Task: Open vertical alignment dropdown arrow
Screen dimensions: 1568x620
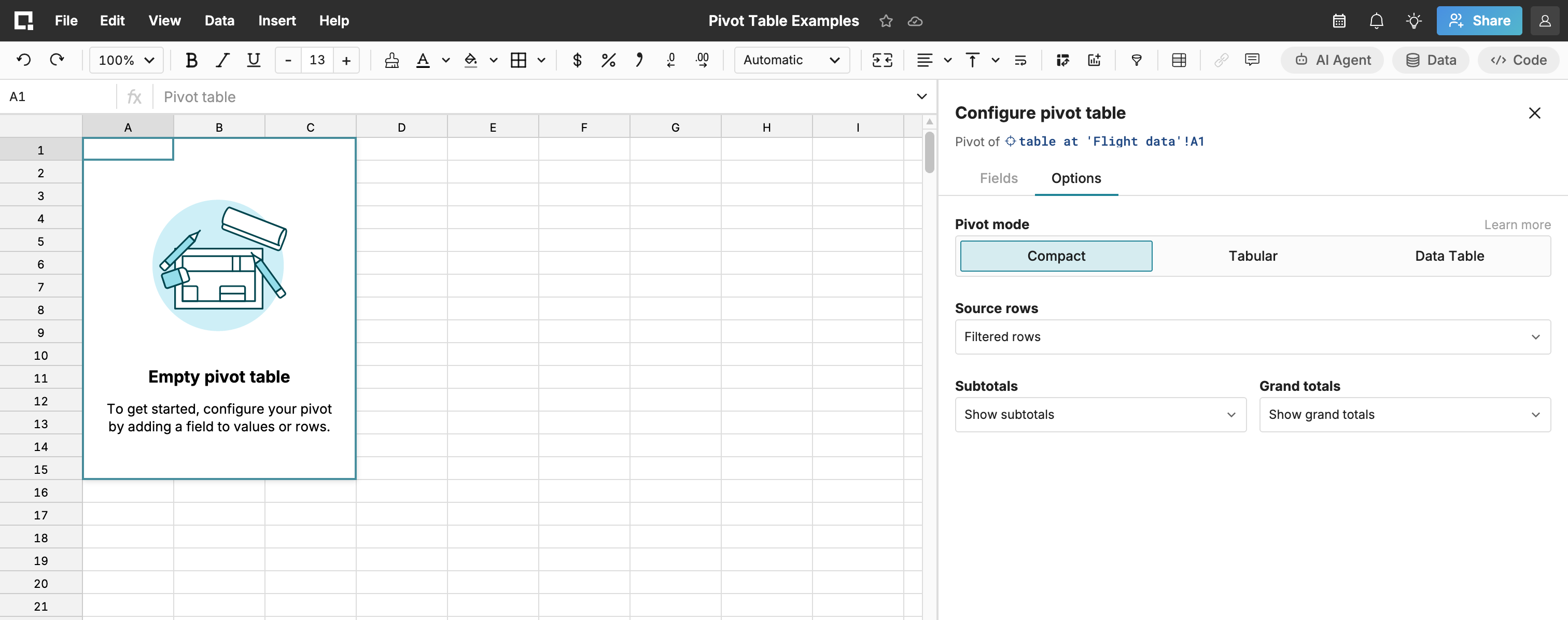Action: click(x=995, y=60)
